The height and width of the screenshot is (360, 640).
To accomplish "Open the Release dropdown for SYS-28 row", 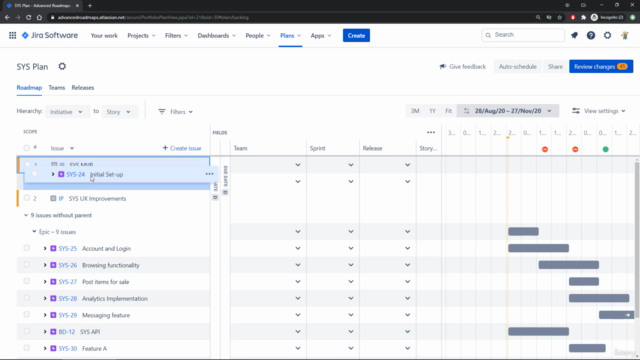I will point(407,298).
